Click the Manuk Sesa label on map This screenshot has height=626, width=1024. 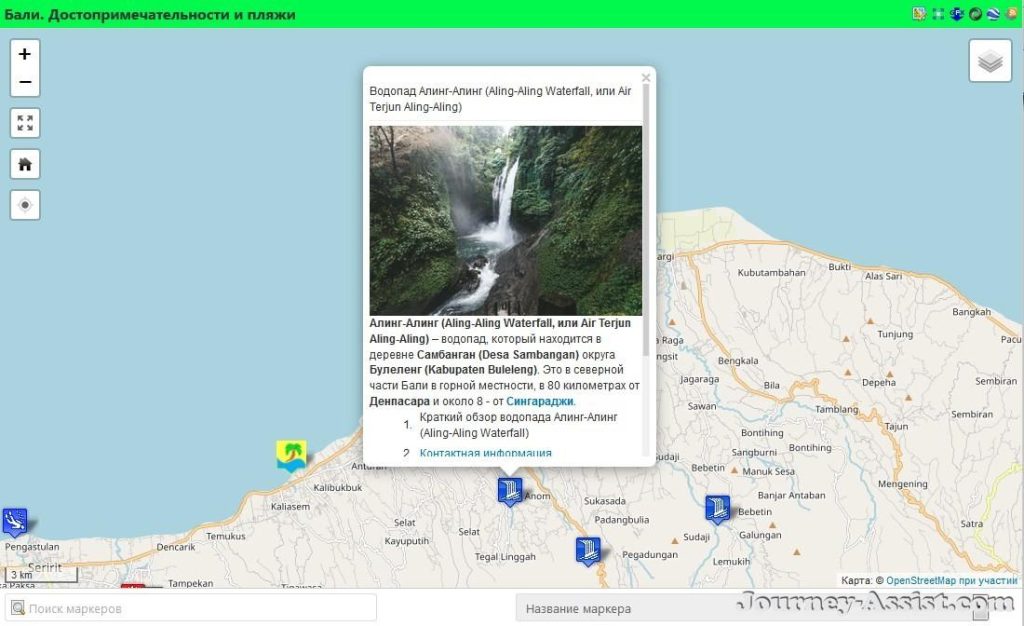769,471
